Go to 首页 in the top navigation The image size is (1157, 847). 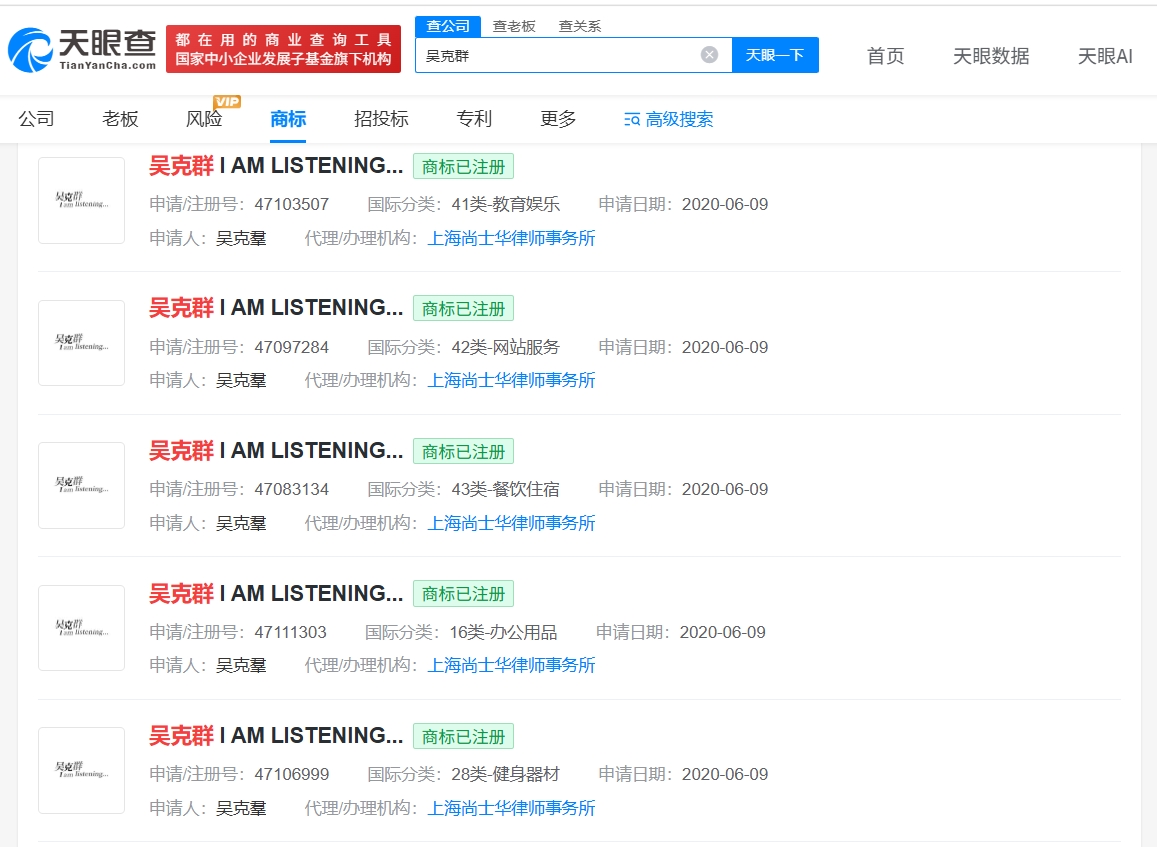tap(885, 56)
